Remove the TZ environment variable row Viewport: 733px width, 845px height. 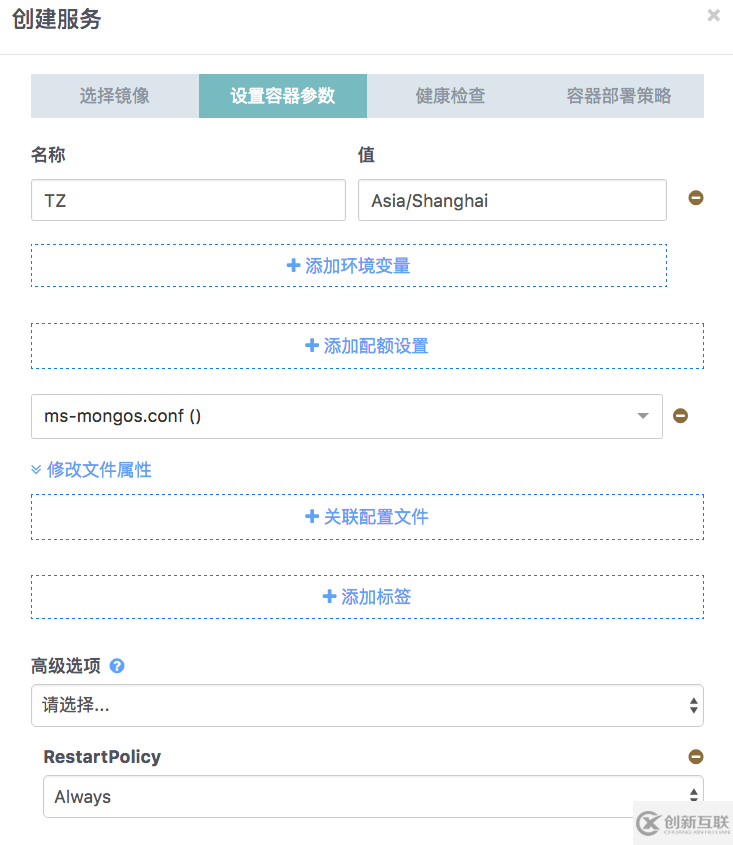(x=696, y=198)
